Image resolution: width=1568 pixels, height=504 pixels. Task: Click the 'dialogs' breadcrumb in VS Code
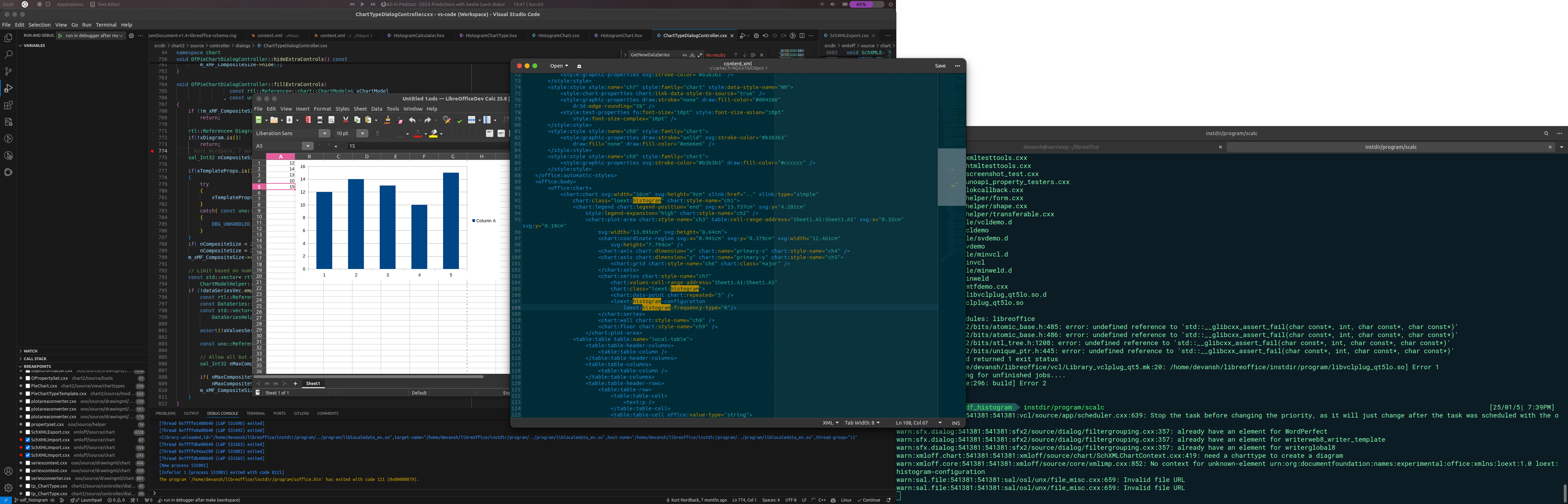click(242, 45)
